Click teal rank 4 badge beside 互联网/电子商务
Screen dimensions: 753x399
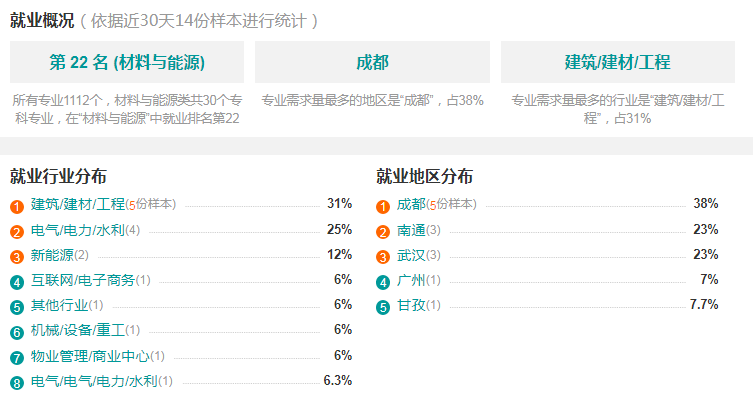[17, 282]
